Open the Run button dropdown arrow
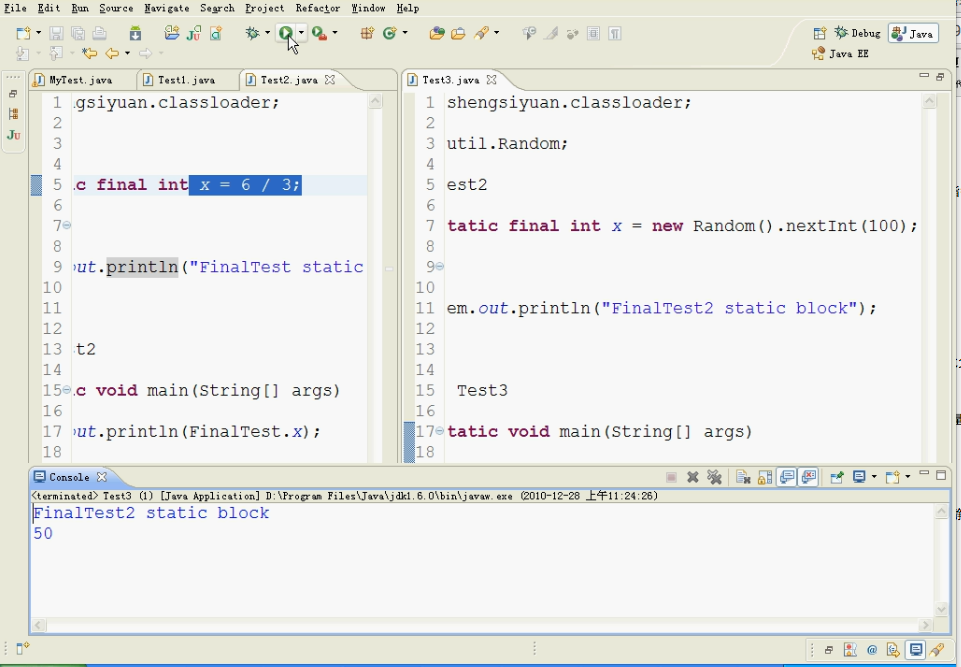The image size is (961, 667). (x=301, y=33)
